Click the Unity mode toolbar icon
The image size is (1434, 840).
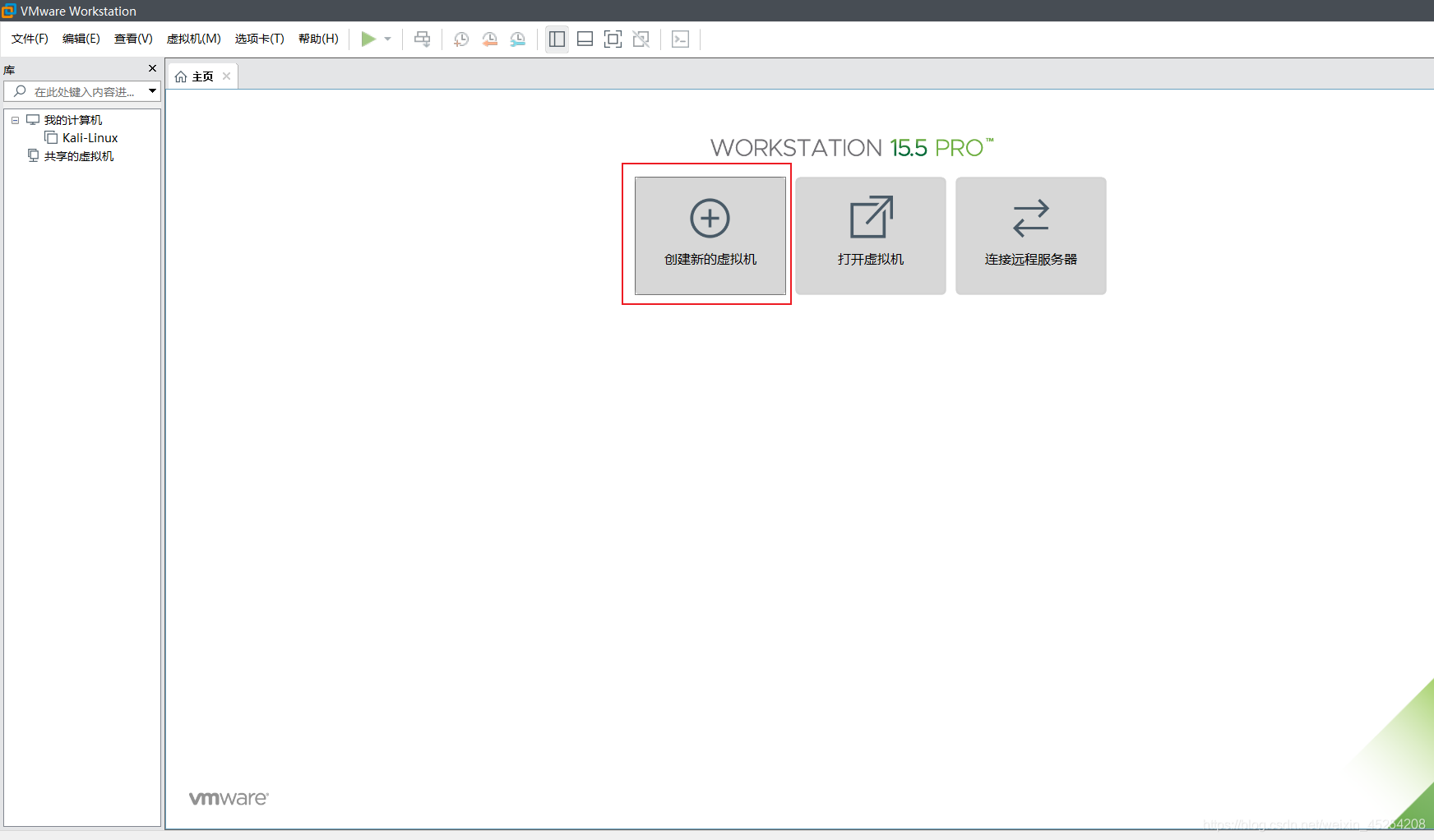point(641,39)
